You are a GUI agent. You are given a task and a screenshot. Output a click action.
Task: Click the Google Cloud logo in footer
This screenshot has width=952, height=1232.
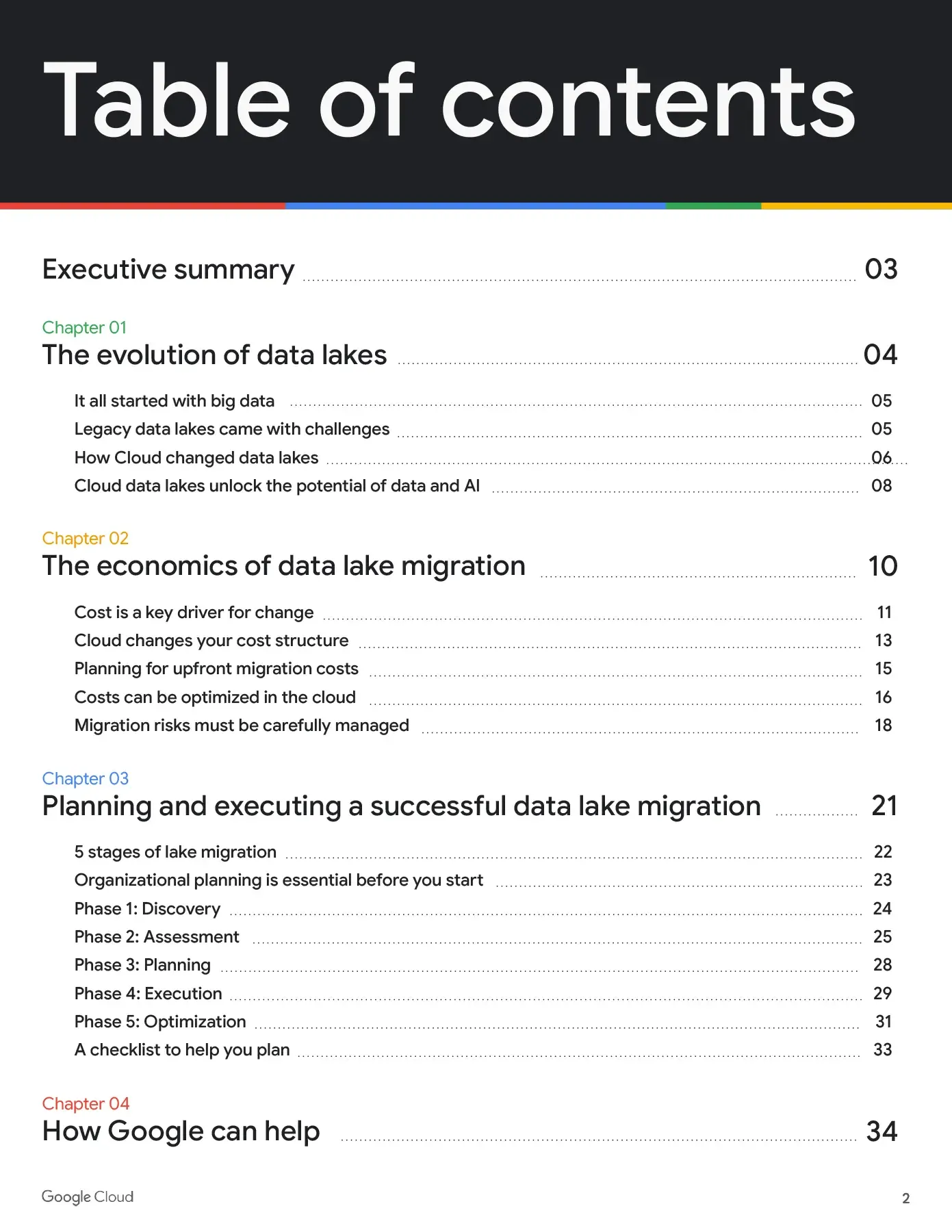click(x=88, y=1196)
